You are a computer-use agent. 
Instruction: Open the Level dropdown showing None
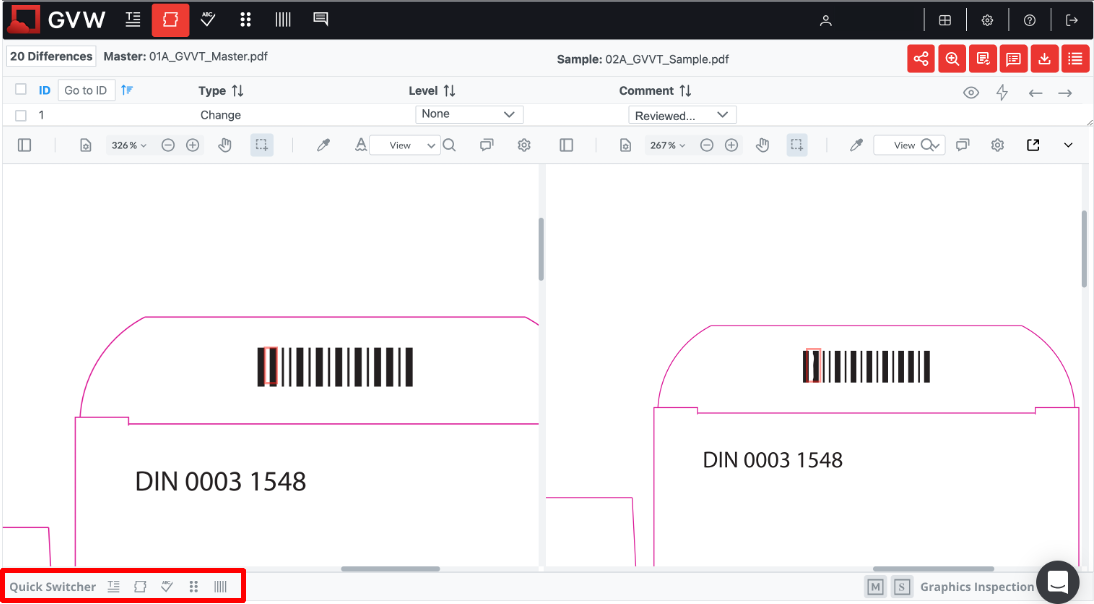[x=469, y=115]
